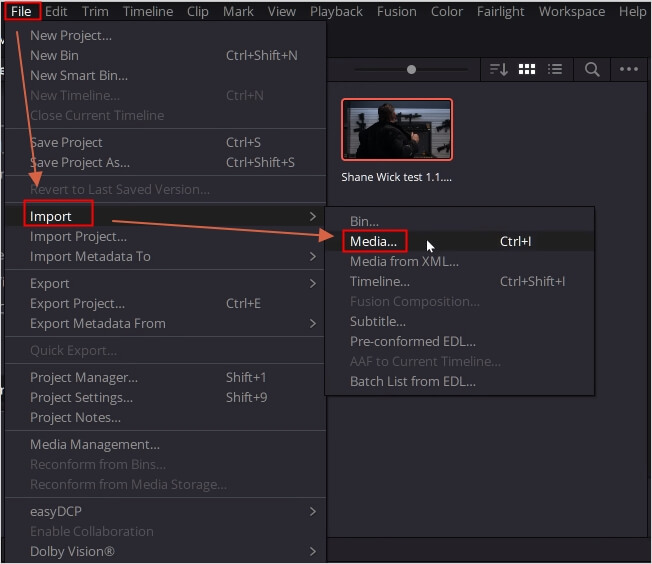The image size is (652, 564).
Task: Expand the Dolby Vision submenu
Action: click(x=72, y=551)
